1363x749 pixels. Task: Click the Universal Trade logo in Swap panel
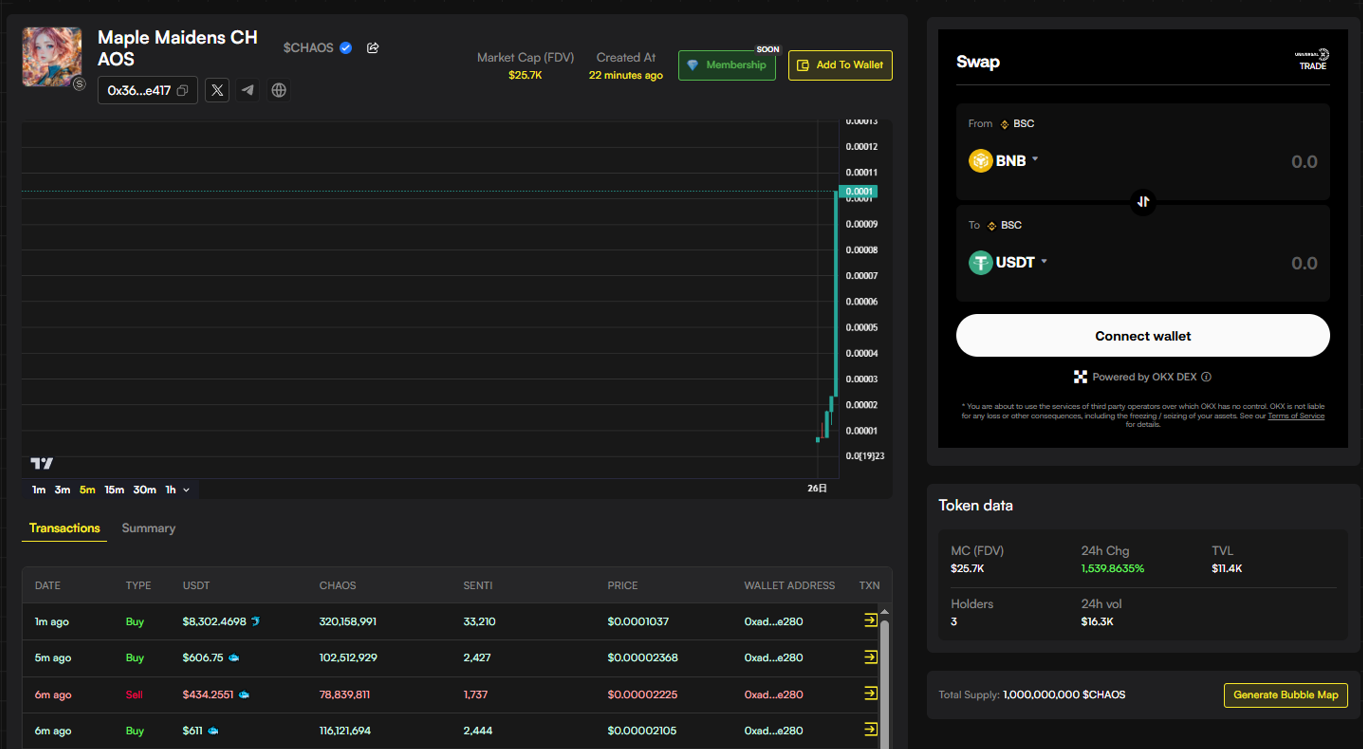click(1312, 59)
